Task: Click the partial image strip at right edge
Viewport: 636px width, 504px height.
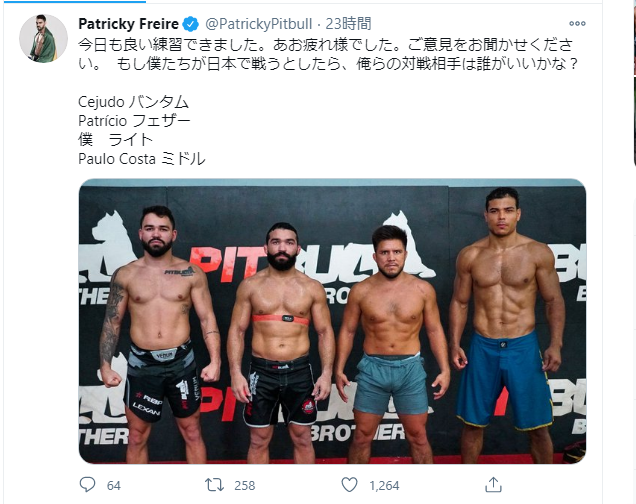Action: point(633,80)
